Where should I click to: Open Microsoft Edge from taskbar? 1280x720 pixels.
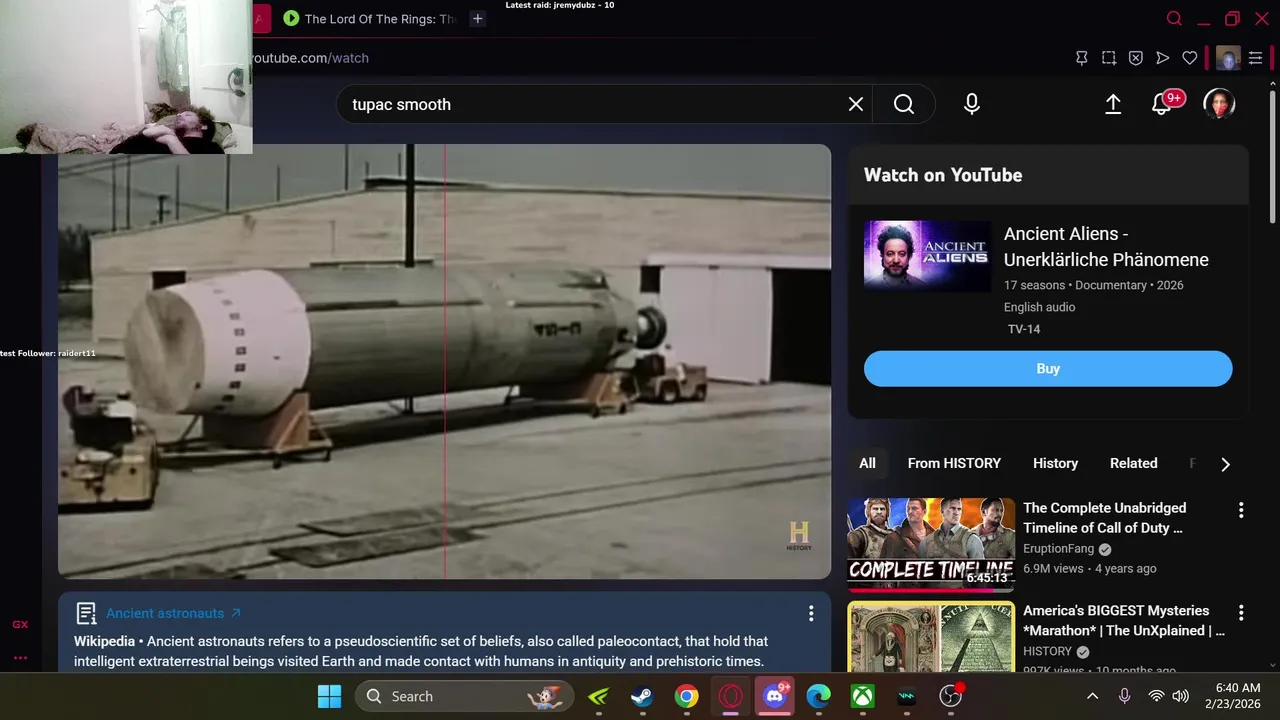coord(819,696)
